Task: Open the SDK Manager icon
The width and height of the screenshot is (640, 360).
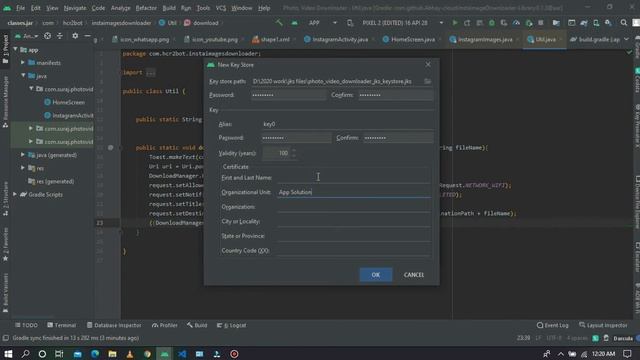Action: tap(609, 23)
